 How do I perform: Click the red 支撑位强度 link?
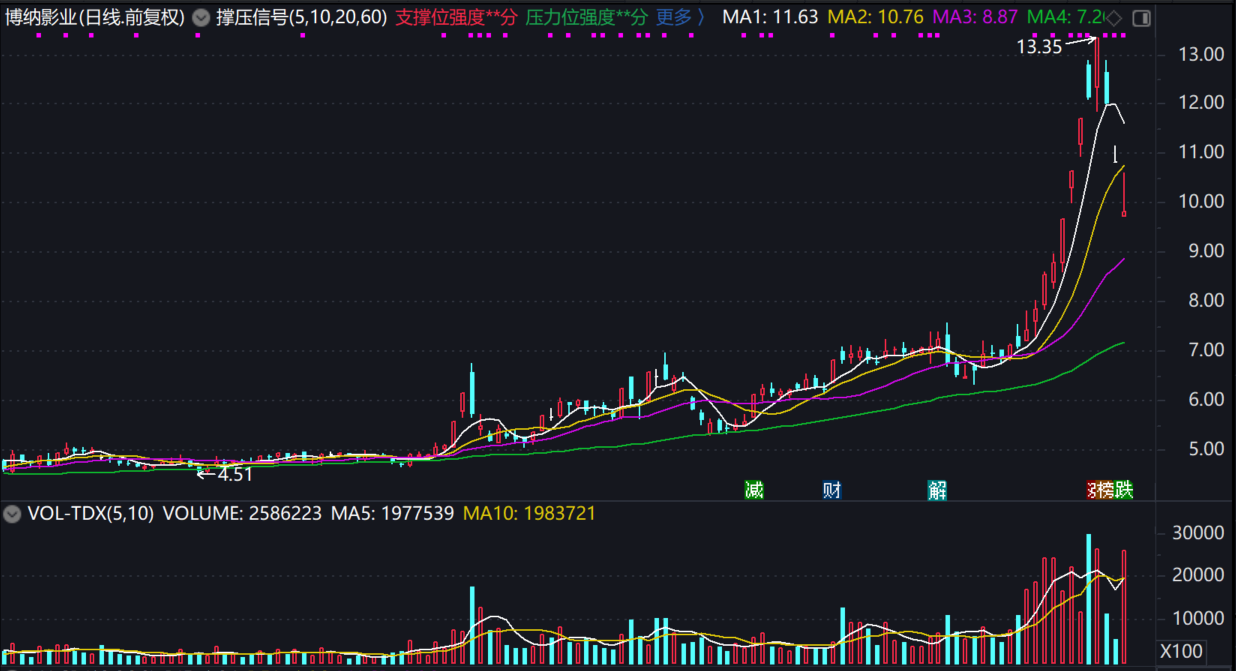pos(456,18)
